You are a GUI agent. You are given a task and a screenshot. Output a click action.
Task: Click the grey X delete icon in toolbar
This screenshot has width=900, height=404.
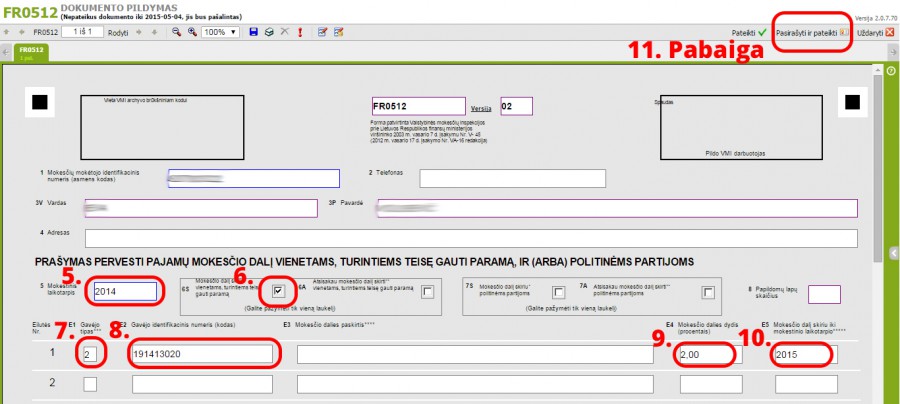285,32
